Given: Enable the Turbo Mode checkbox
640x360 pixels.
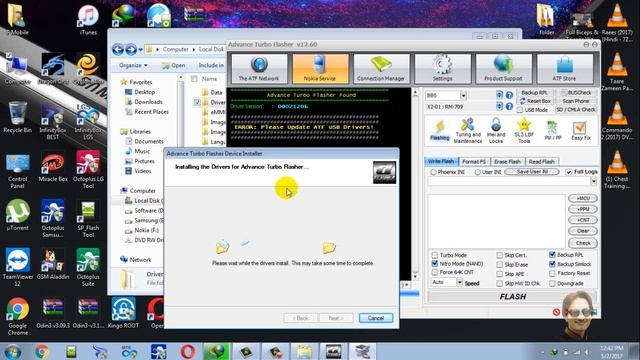Looking at the screenshot, I should coord(435,255).
